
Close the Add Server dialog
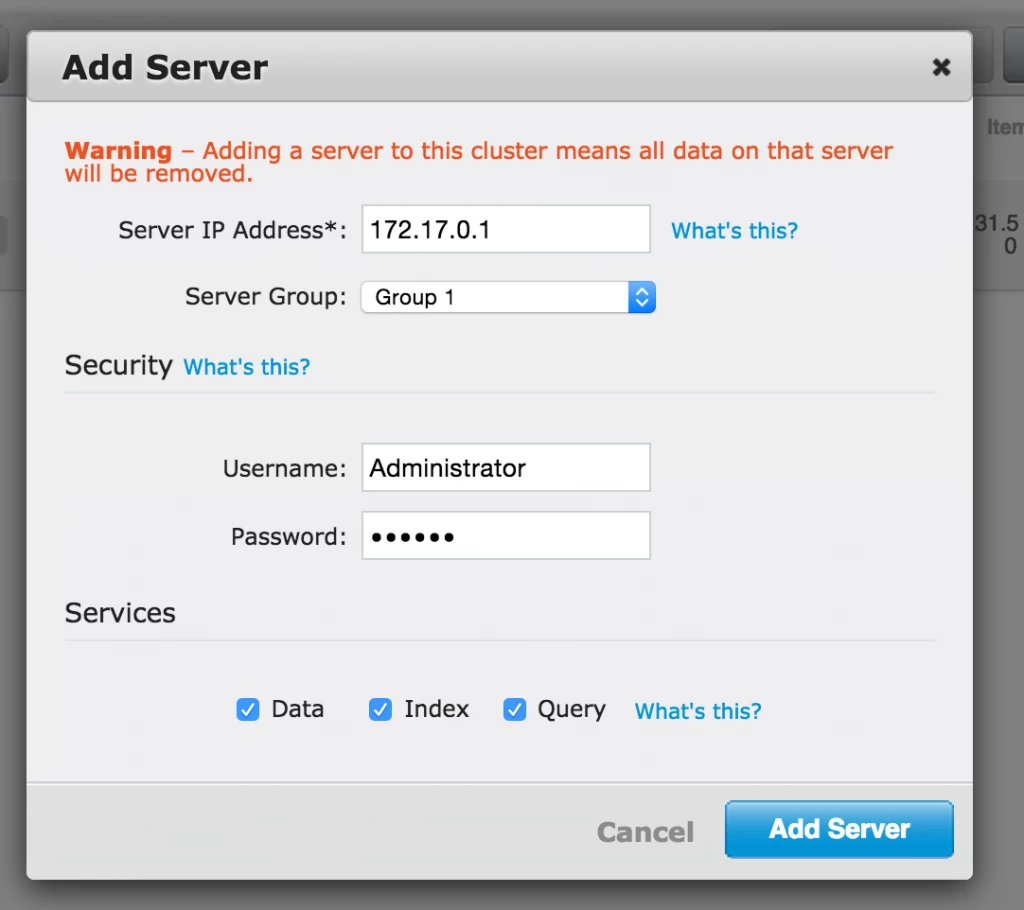[941, 67]
